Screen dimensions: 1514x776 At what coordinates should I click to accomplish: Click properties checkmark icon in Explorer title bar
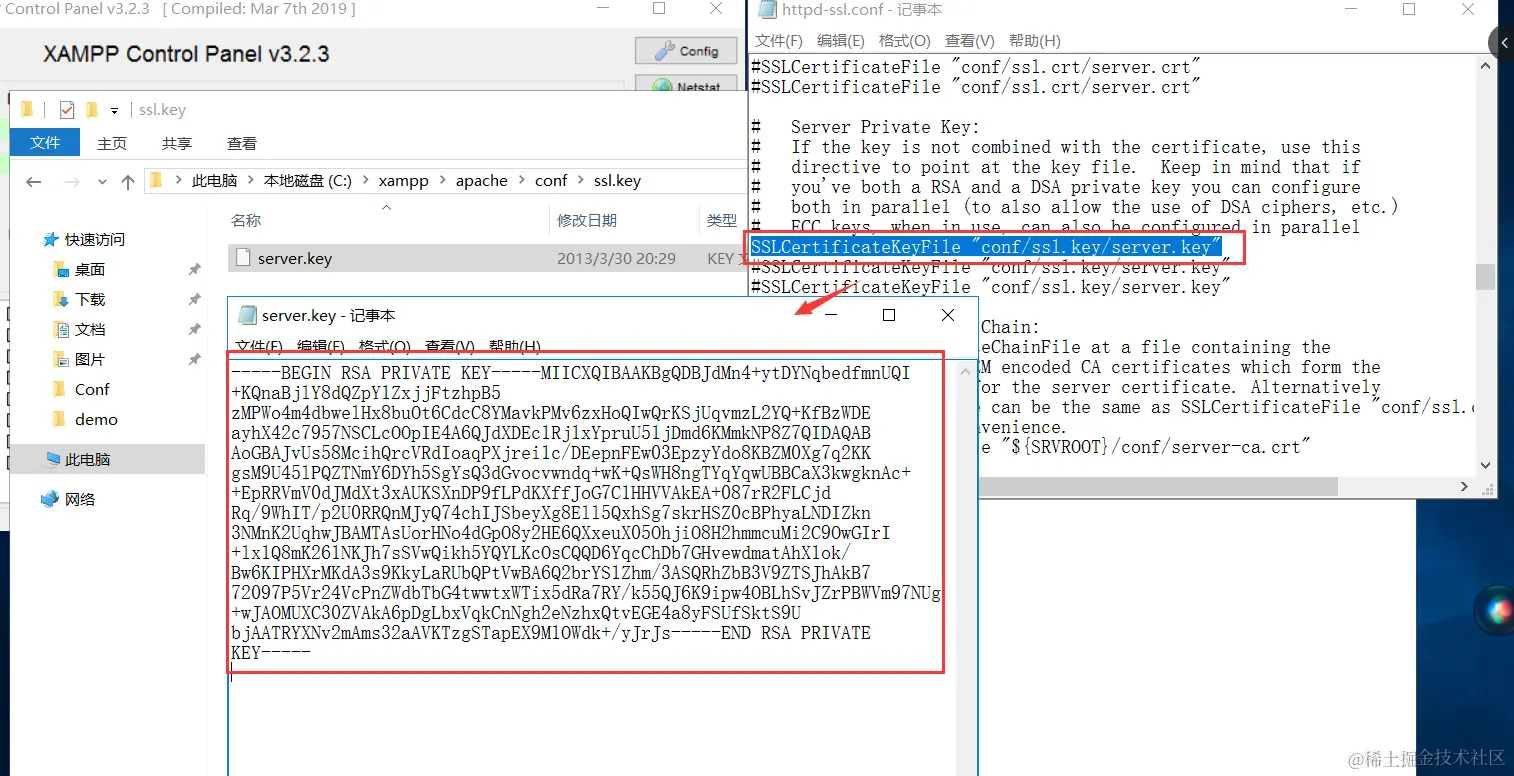(67, 110)
